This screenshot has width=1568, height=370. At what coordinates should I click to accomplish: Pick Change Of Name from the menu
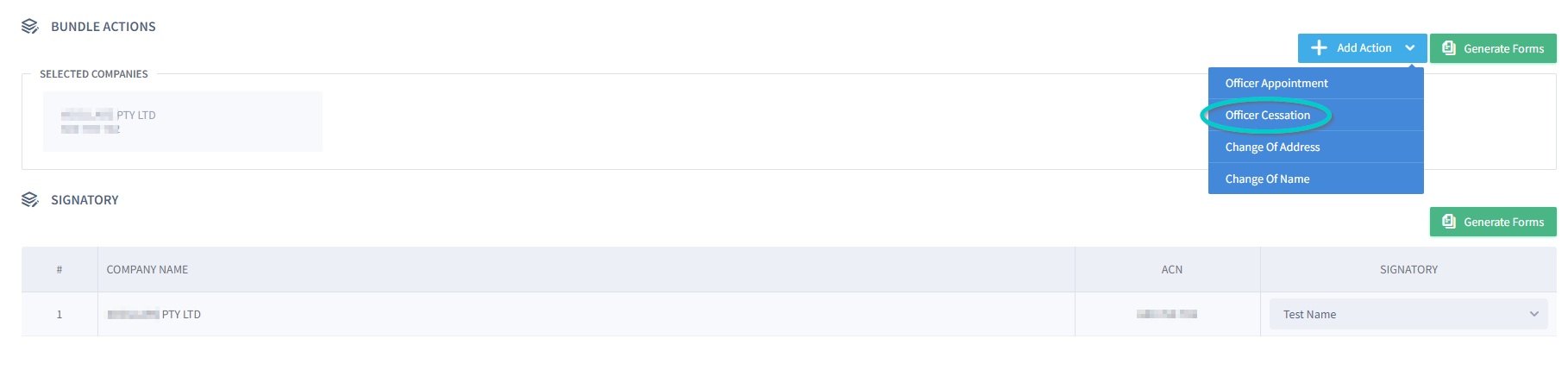[1267, 179]
